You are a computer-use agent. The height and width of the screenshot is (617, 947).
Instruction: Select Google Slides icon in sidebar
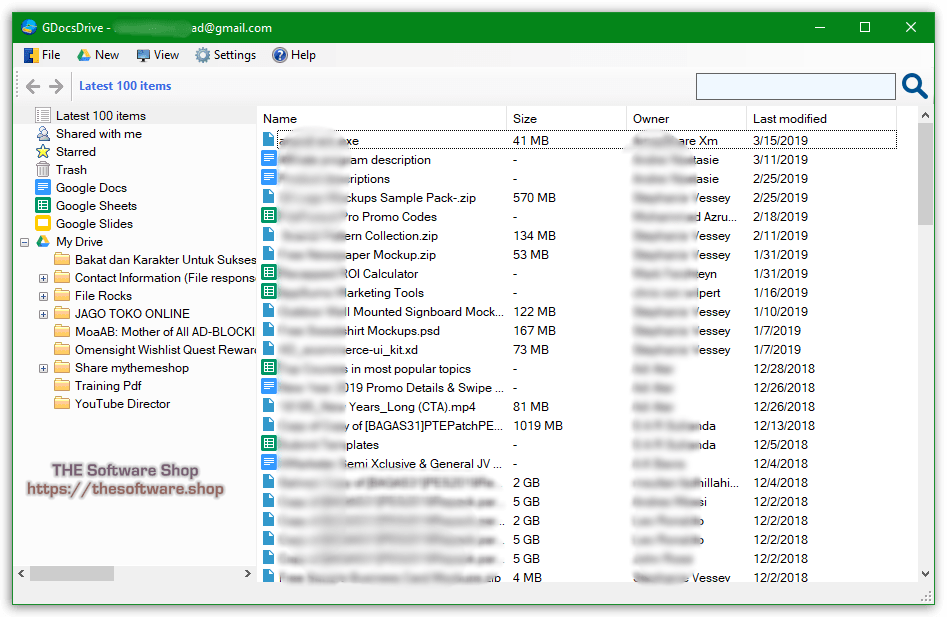tap(43, 223)
